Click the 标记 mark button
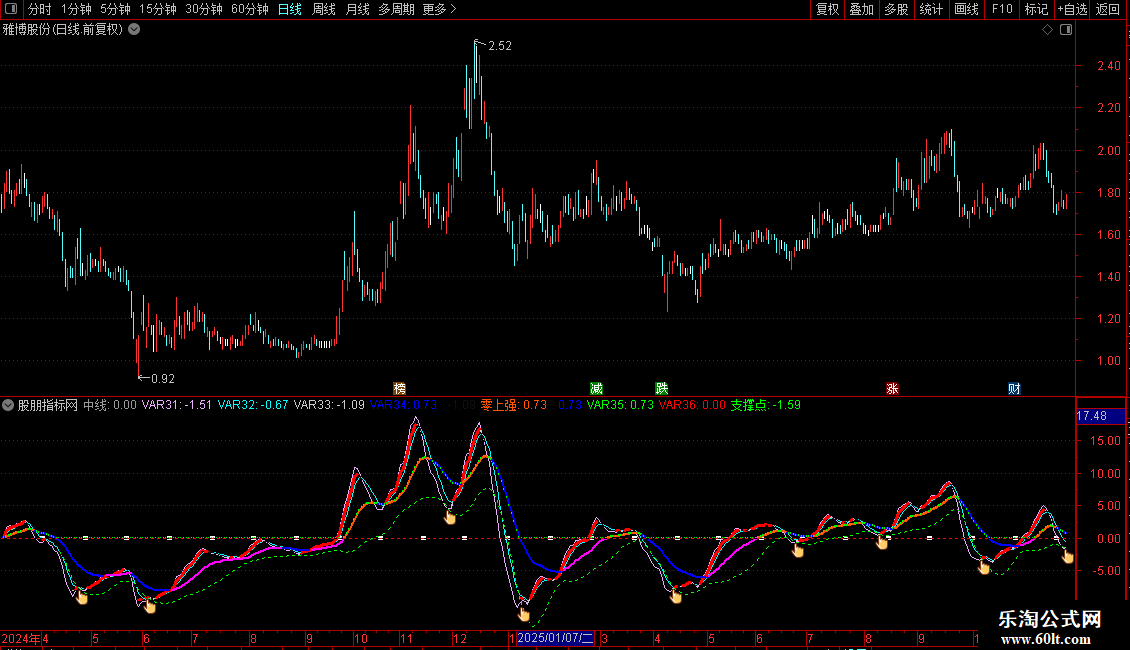The image size is (1130, 650). pos(1036,9)
